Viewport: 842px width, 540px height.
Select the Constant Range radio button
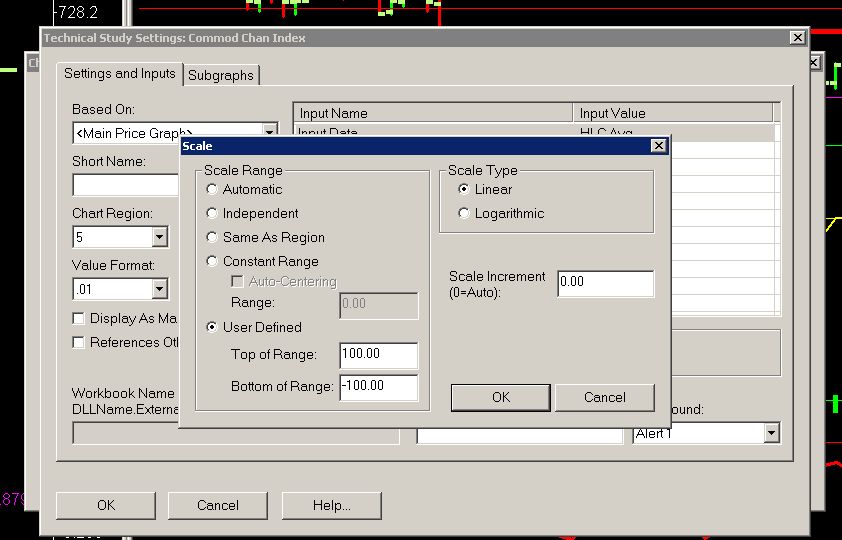[211, 261]
